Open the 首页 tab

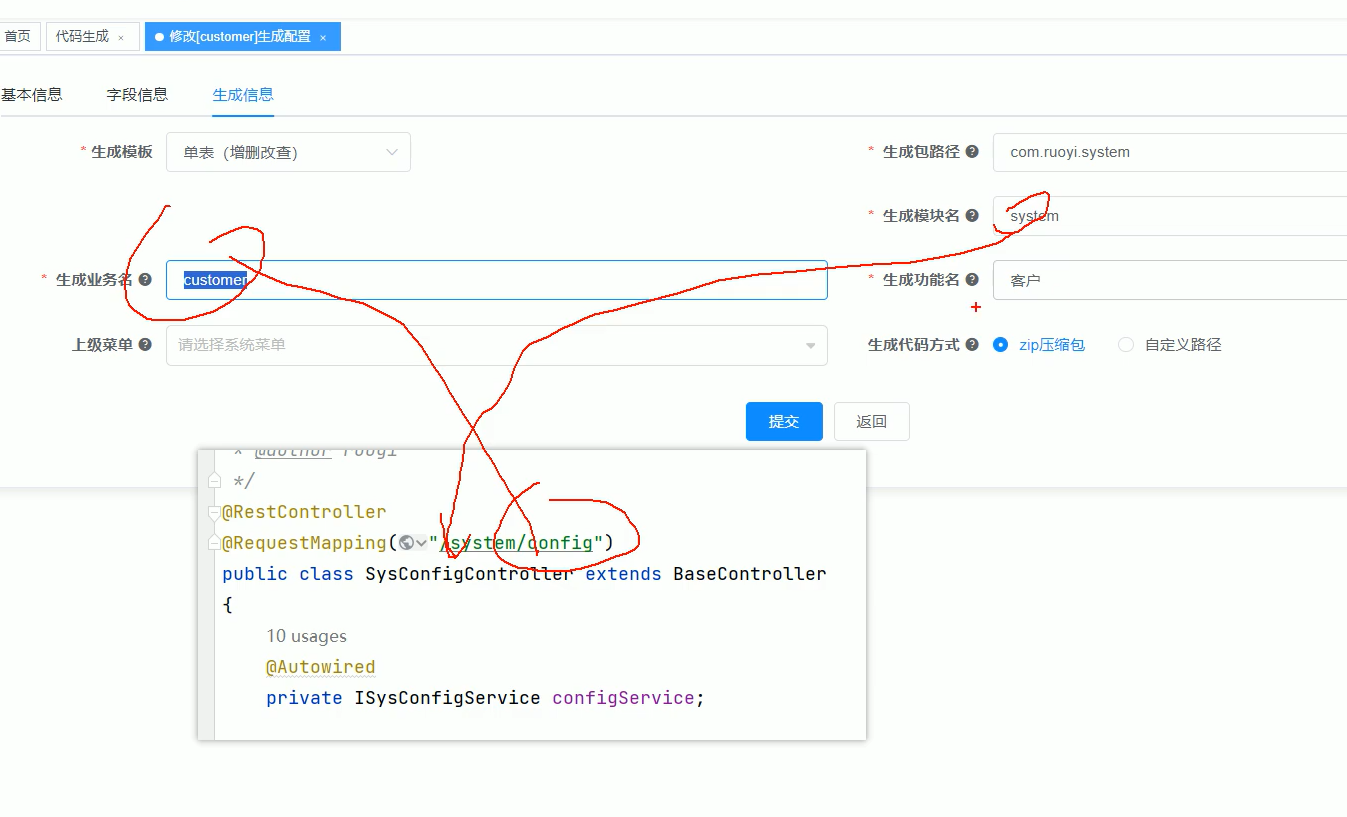[x=17, y=37]
